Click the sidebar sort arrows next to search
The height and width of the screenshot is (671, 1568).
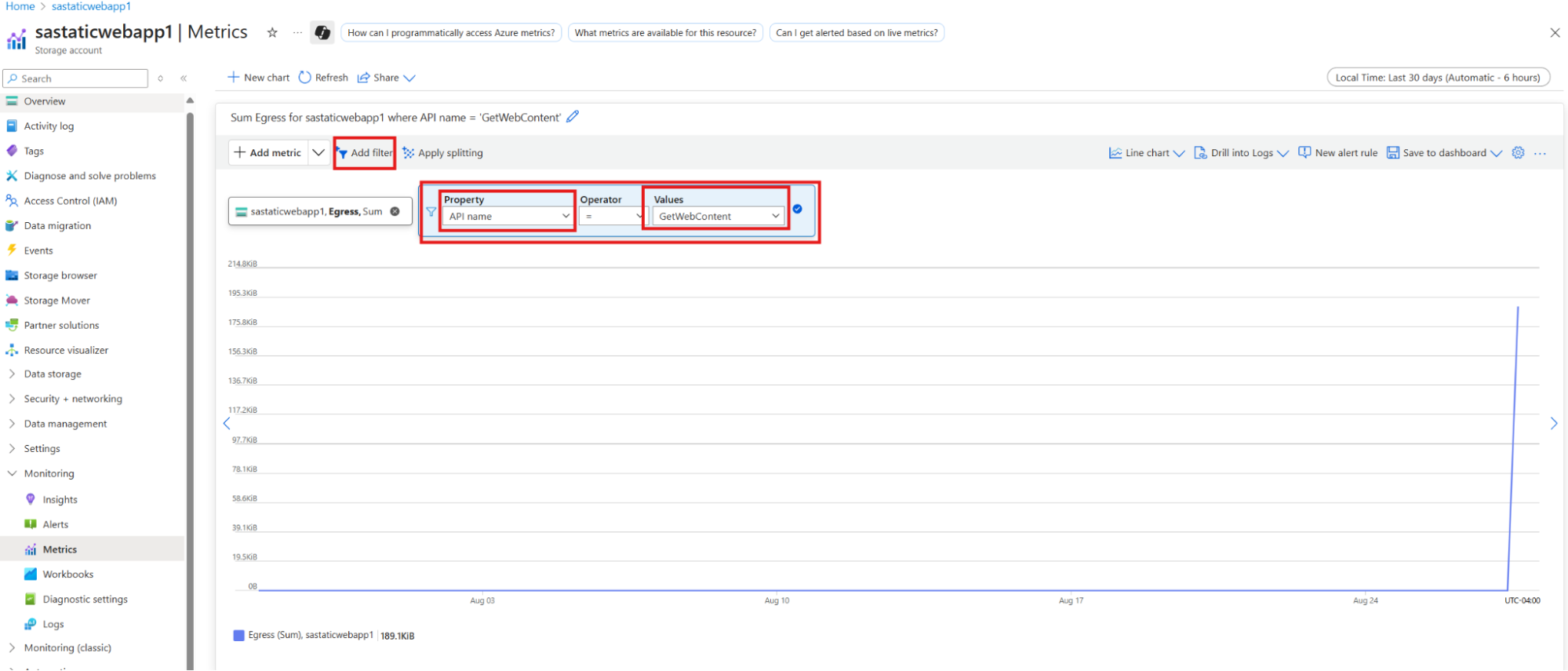click(160, 78)
